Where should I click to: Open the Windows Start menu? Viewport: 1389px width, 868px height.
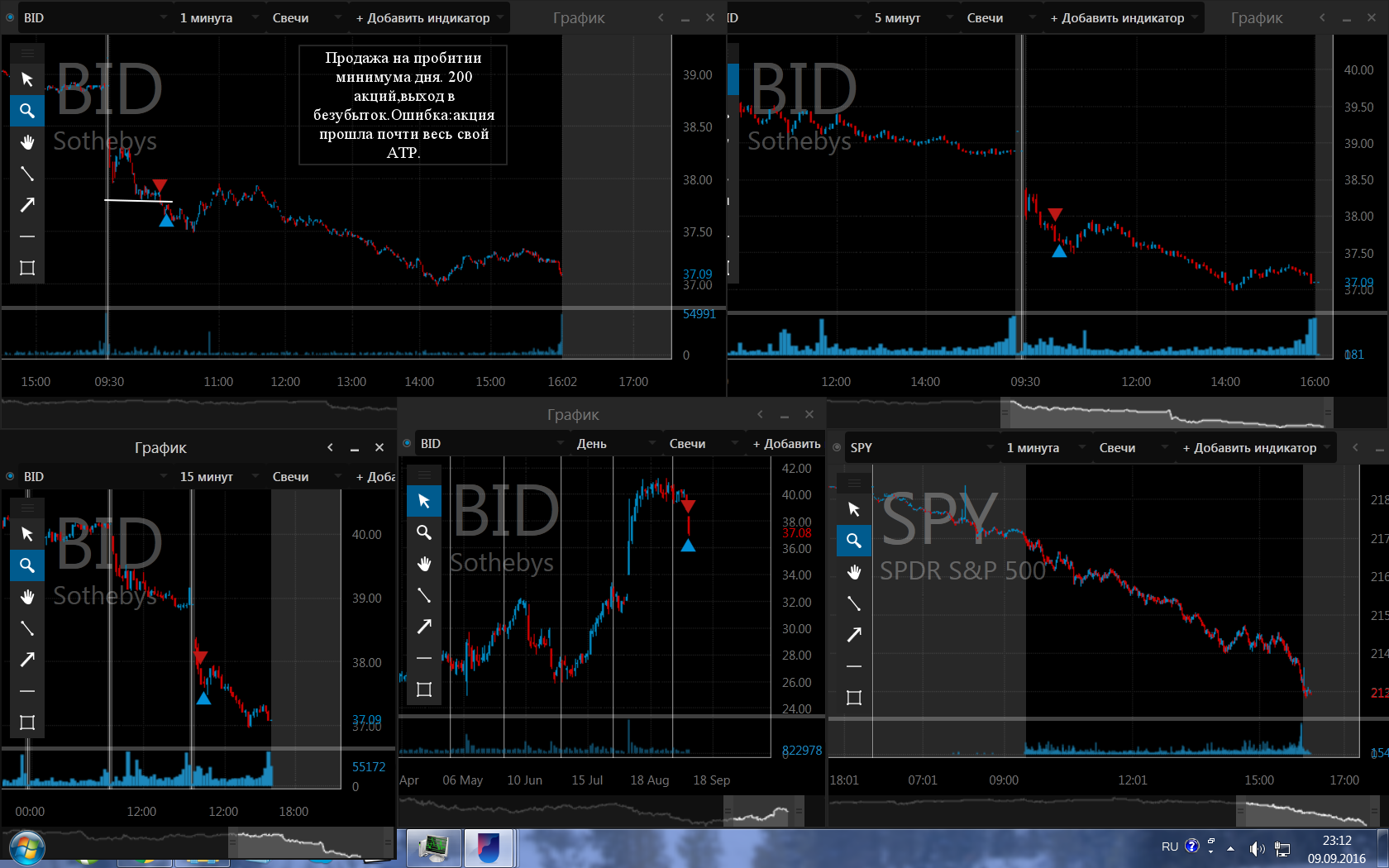click(x=27, y=848)
